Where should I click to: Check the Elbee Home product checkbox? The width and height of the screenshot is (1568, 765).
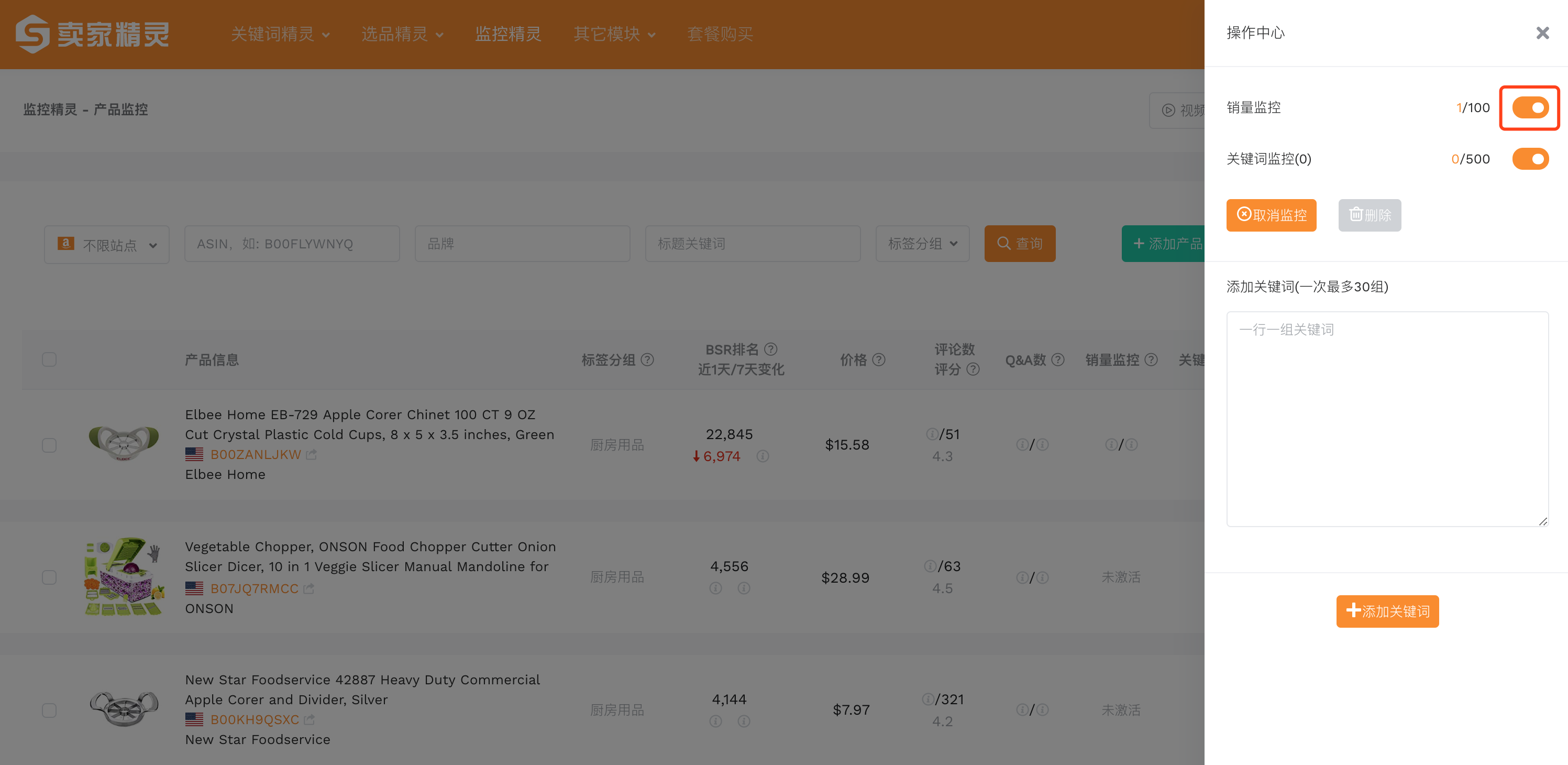tap(49, 445)
